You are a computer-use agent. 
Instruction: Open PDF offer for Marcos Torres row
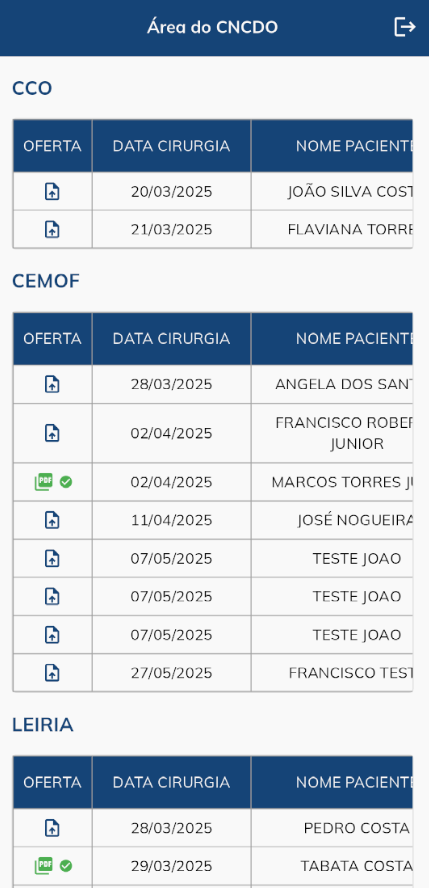click(x=44, y=482)
